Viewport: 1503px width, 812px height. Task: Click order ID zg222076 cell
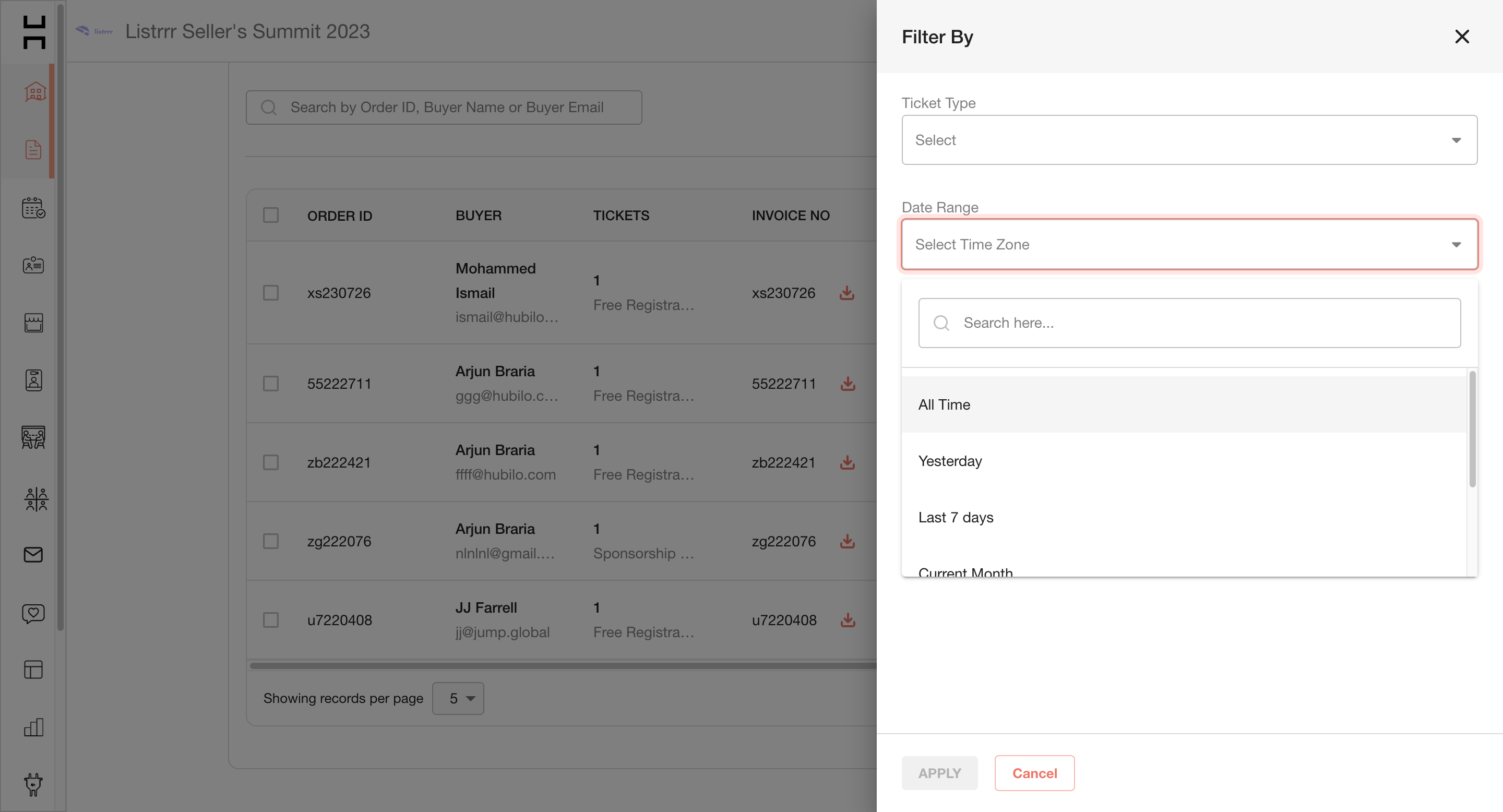(x=339, y=541)
